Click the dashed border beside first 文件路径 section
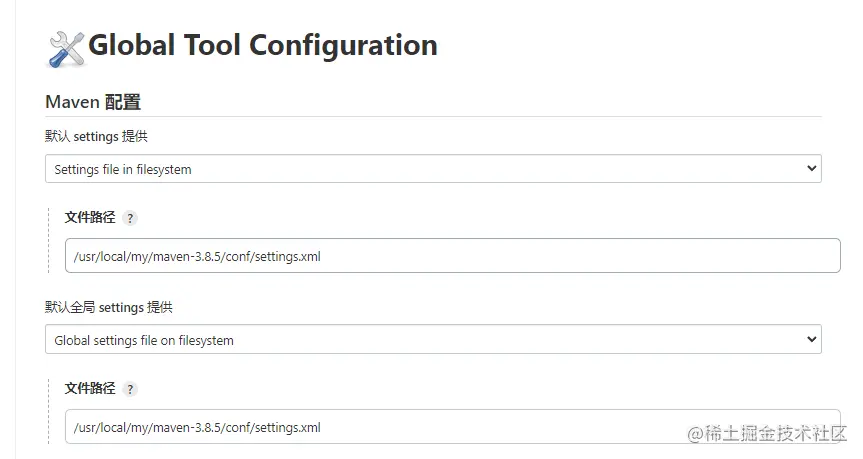Screen dimensions: 863x459 tap(48, 240)
